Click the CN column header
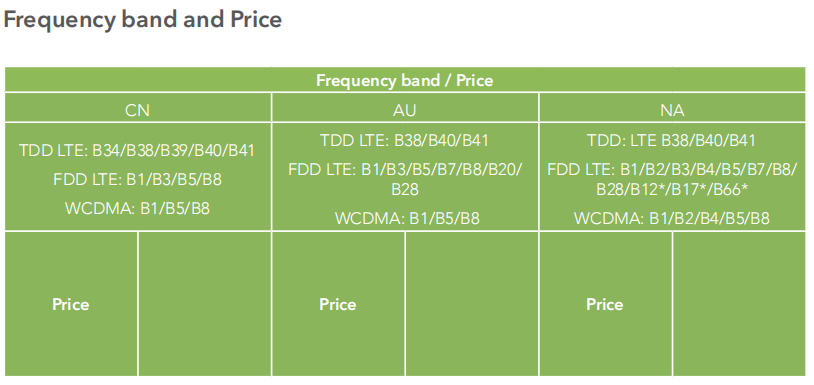The width and height of the screenshot is (814, 385). (138, 111)
